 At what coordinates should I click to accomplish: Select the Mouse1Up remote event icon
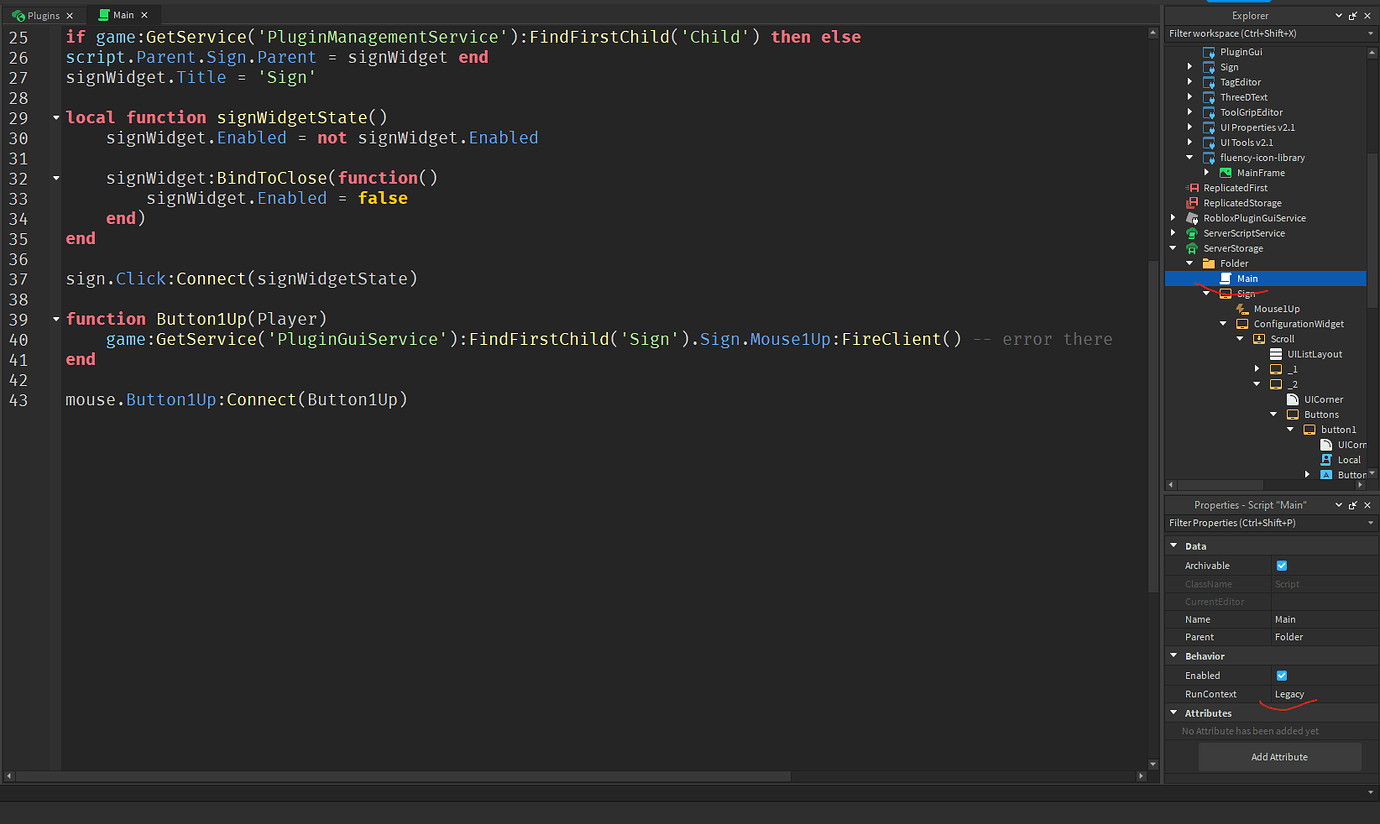coord(1243,309)
